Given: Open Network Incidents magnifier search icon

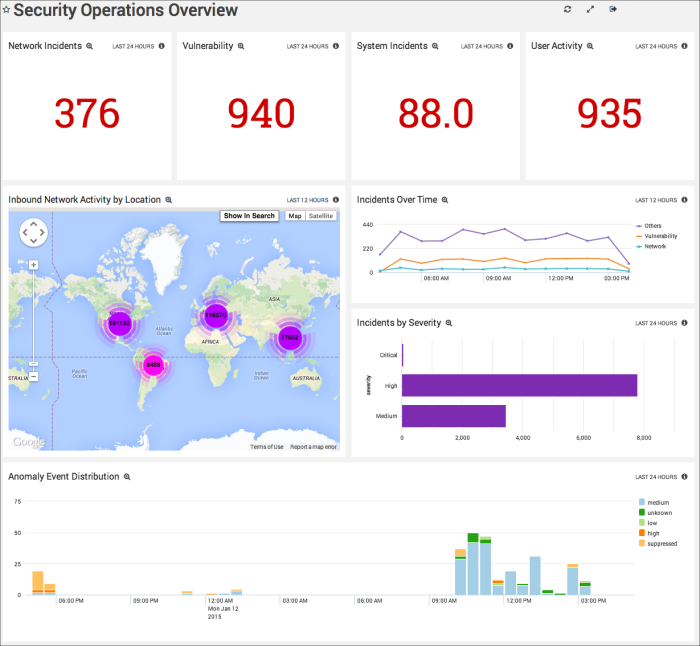Looking at the screenshot, I should coord(89,46).
